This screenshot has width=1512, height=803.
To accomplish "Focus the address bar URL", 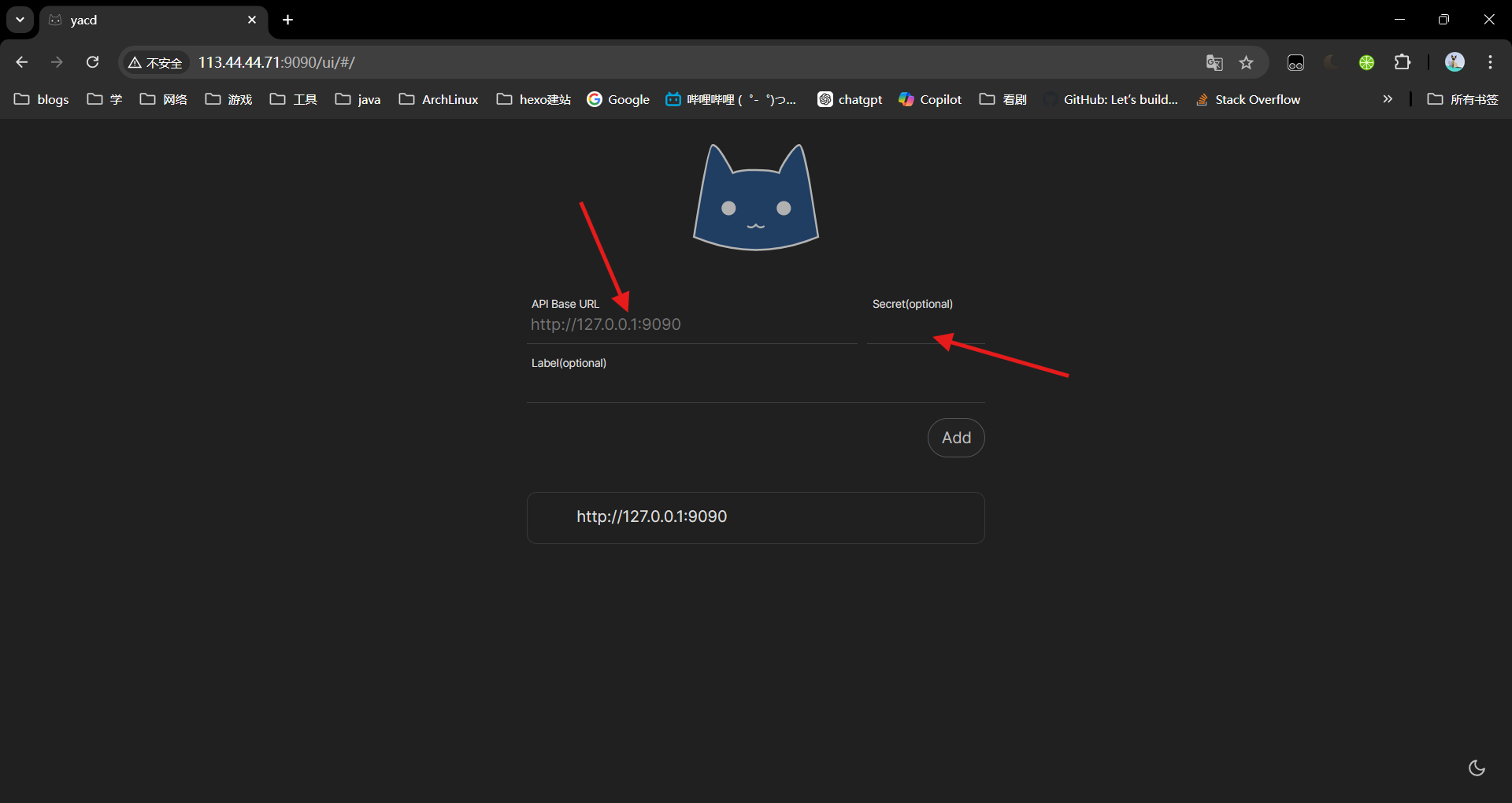I will point(276,62).
